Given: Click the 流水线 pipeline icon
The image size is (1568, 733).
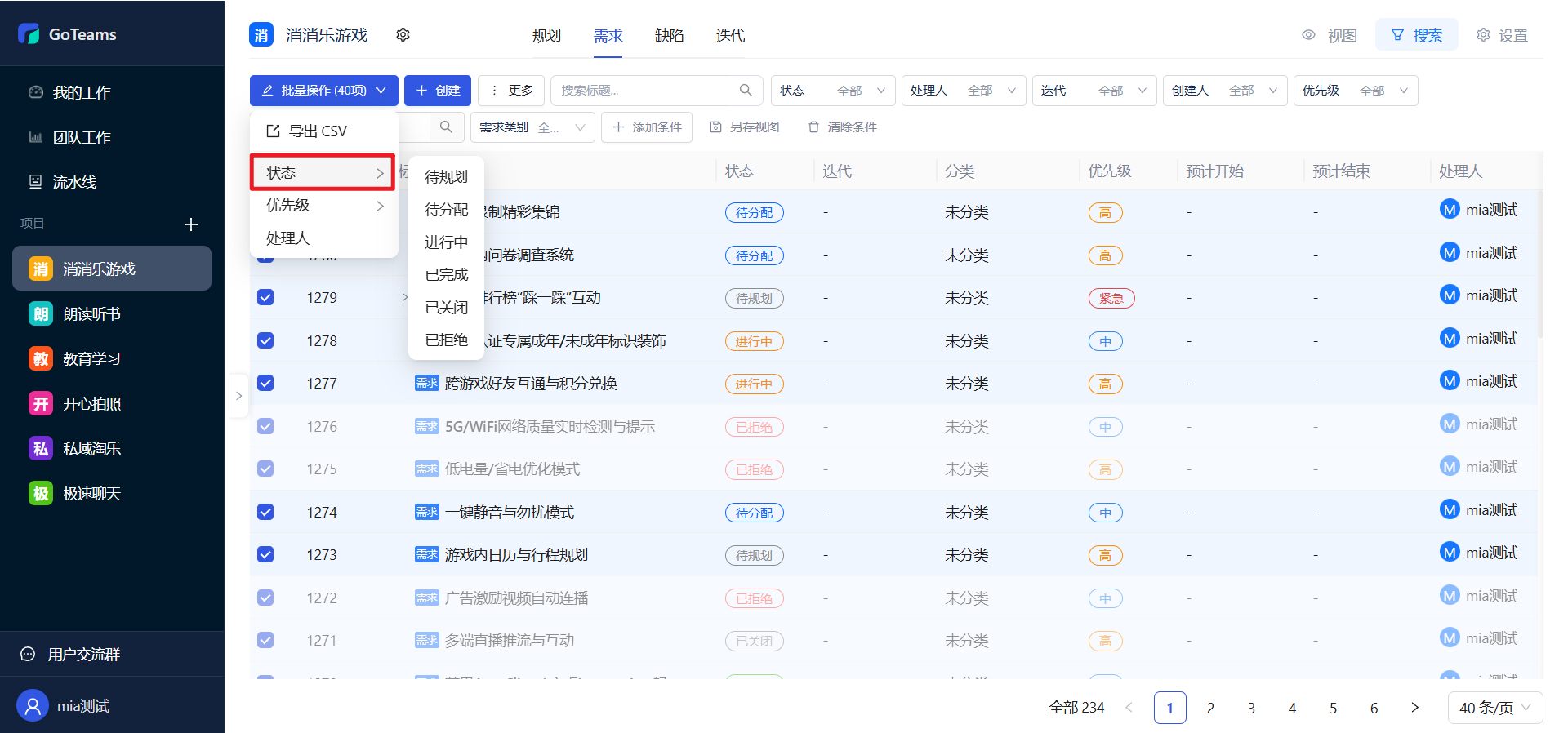Looking at the screenshot, I should 36,181.
